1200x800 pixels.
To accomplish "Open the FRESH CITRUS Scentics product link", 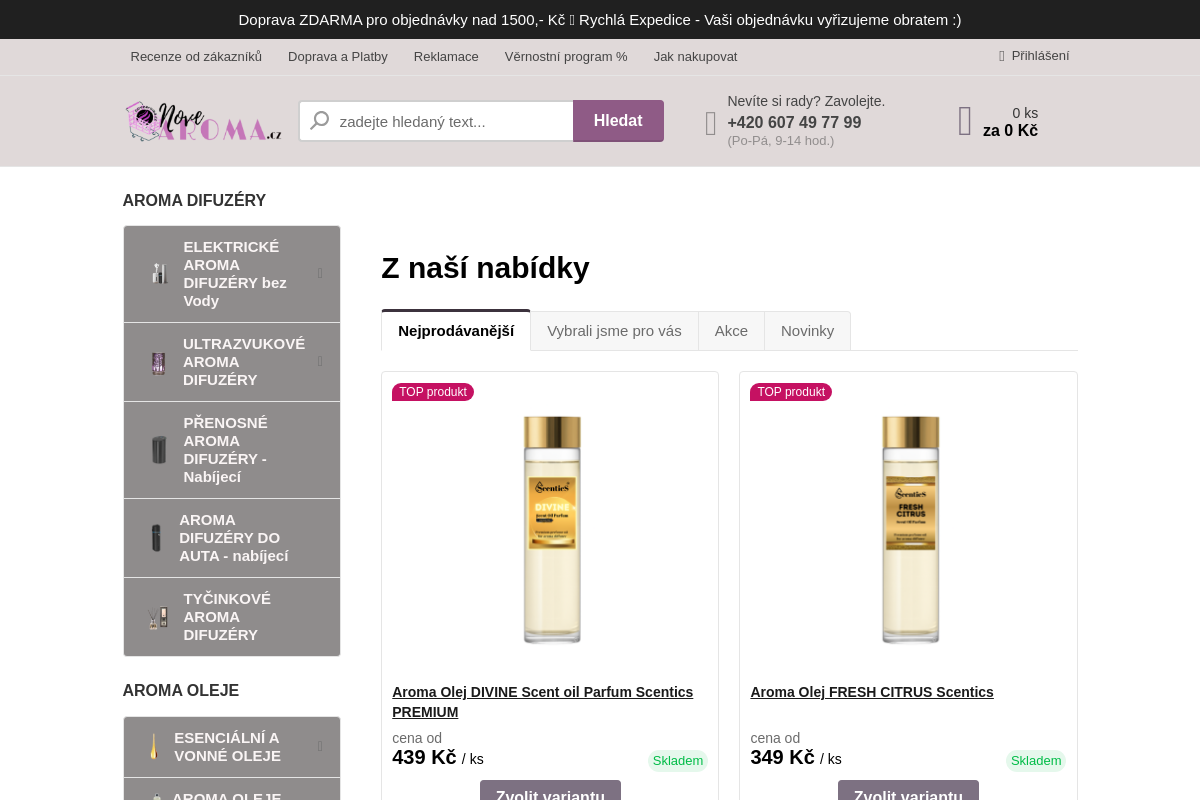I will [x=871, y=692].
